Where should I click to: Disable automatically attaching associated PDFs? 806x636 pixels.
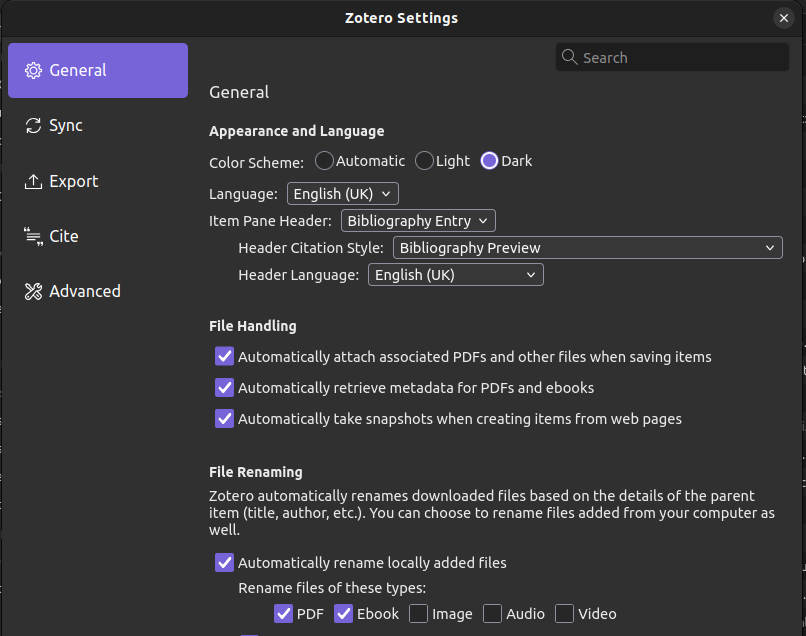[x=225, y=357]
